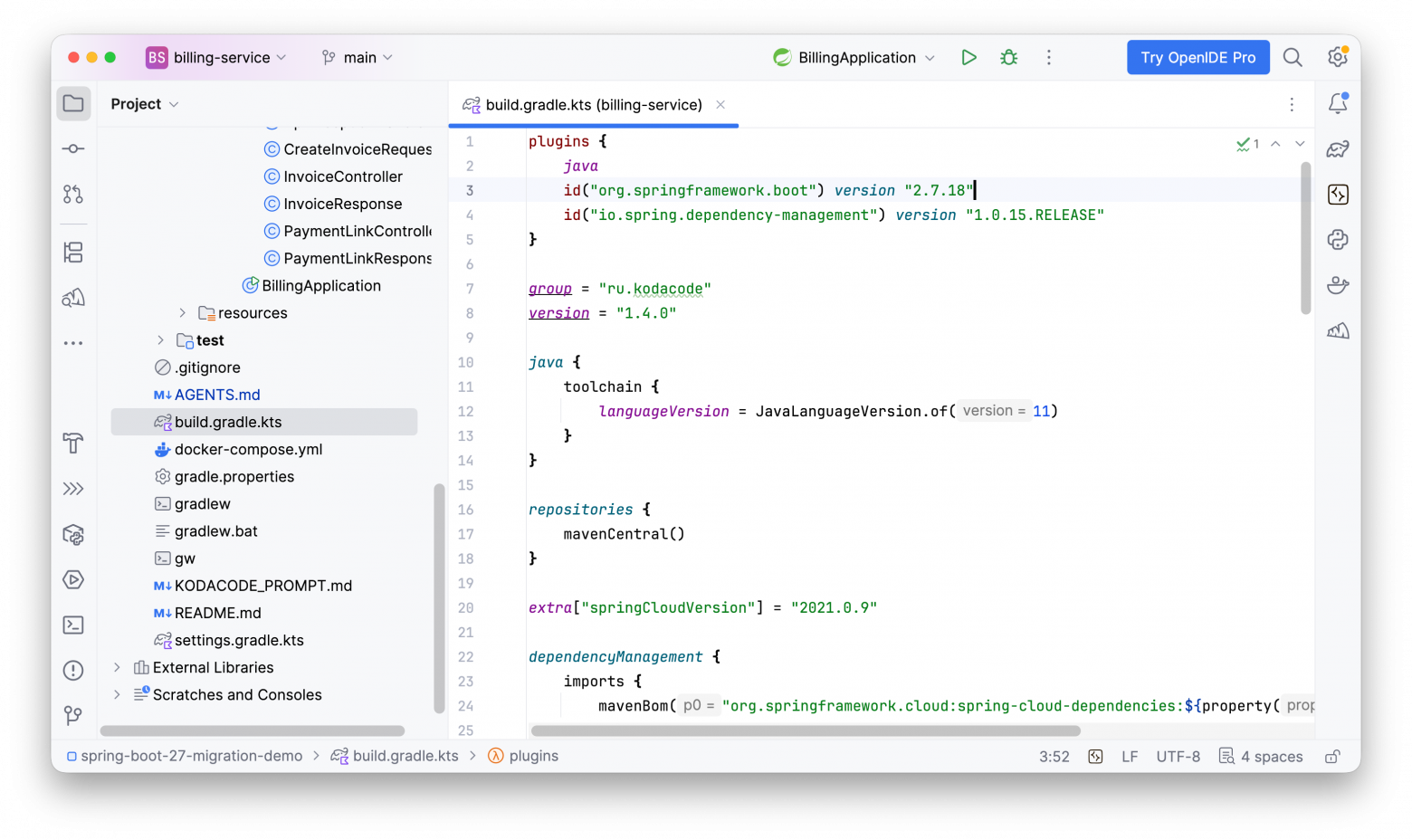Open the Python Packages tool window
Image resolution: width=1412 pixels, height=840 pixels.
click(x=73, y=534)
